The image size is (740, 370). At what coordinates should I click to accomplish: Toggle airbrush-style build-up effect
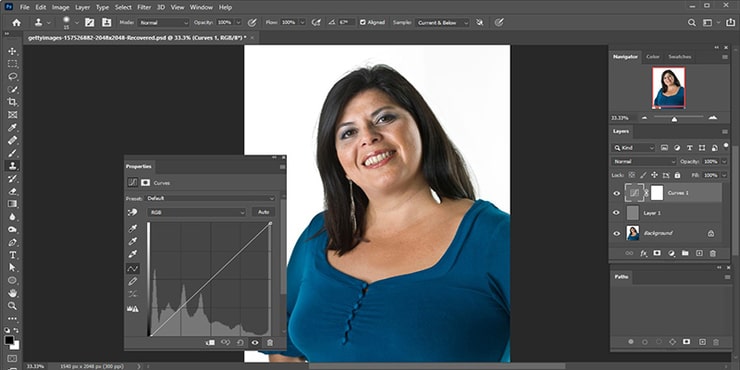pos(316,22)
